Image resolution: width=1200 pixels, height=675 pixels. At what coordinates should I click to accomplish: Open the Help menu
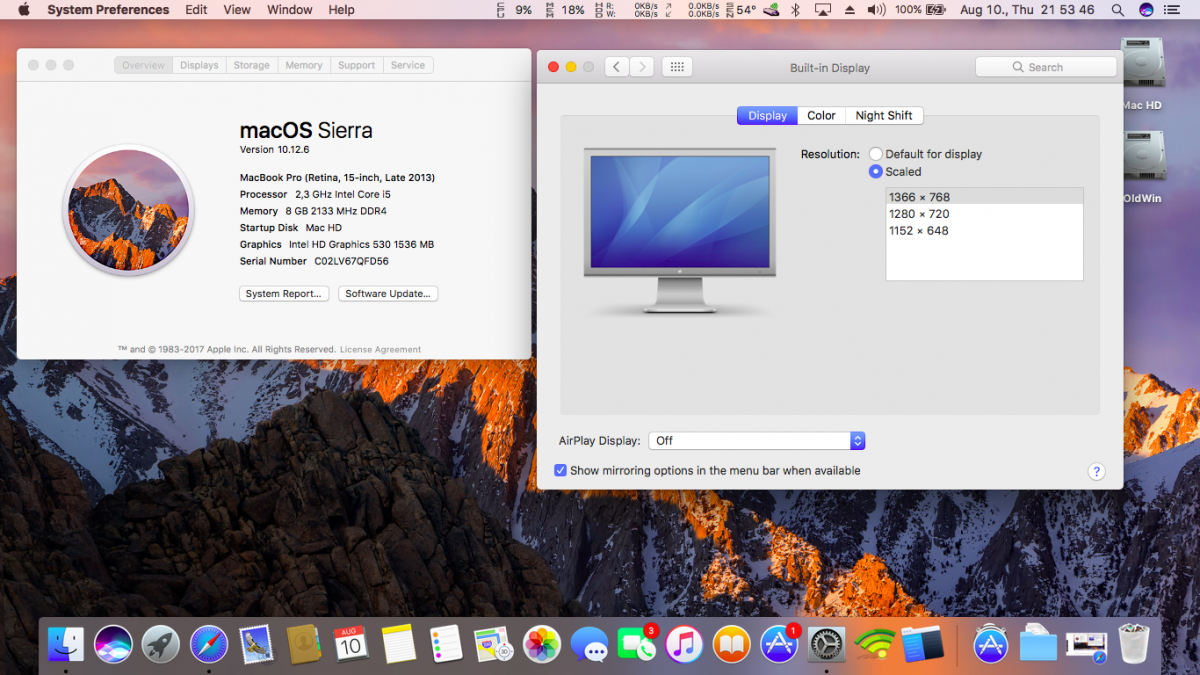click(341, 10)
